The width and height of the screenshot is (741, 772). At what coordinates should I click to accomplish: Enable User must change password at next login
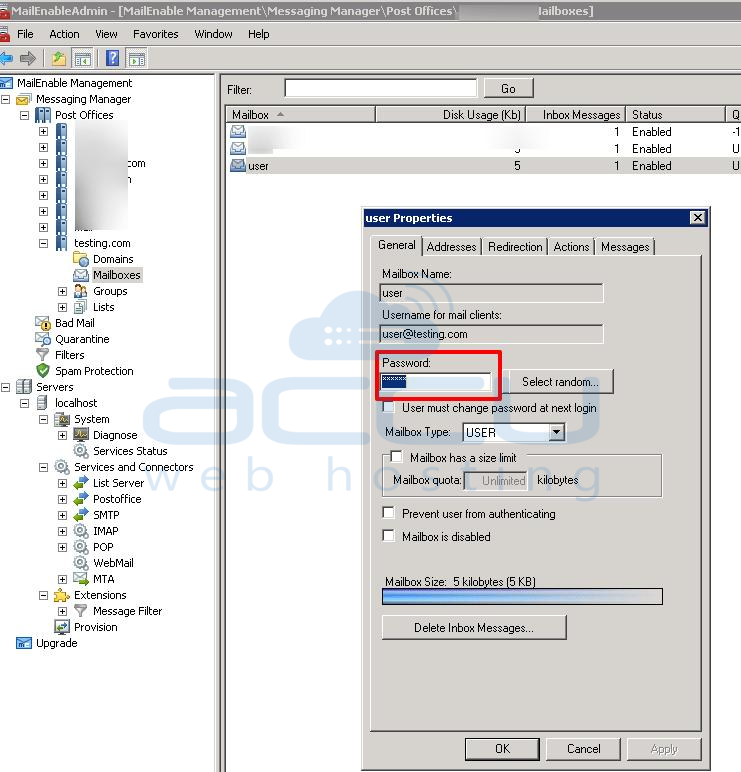(x=388, y=408)
